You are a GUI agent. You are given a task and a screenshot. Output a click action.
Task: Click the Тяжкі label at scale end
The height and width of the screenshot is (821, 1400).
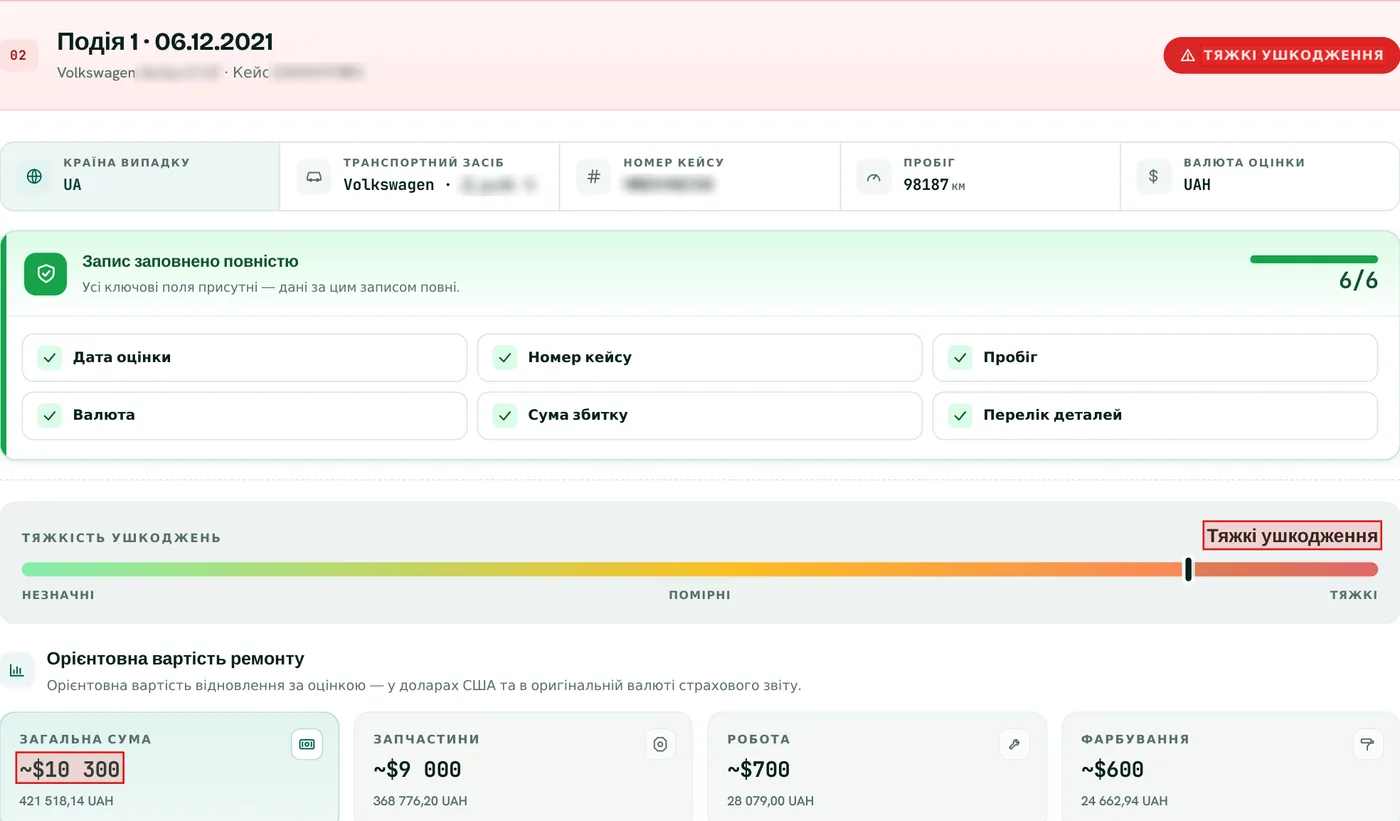1354,595
